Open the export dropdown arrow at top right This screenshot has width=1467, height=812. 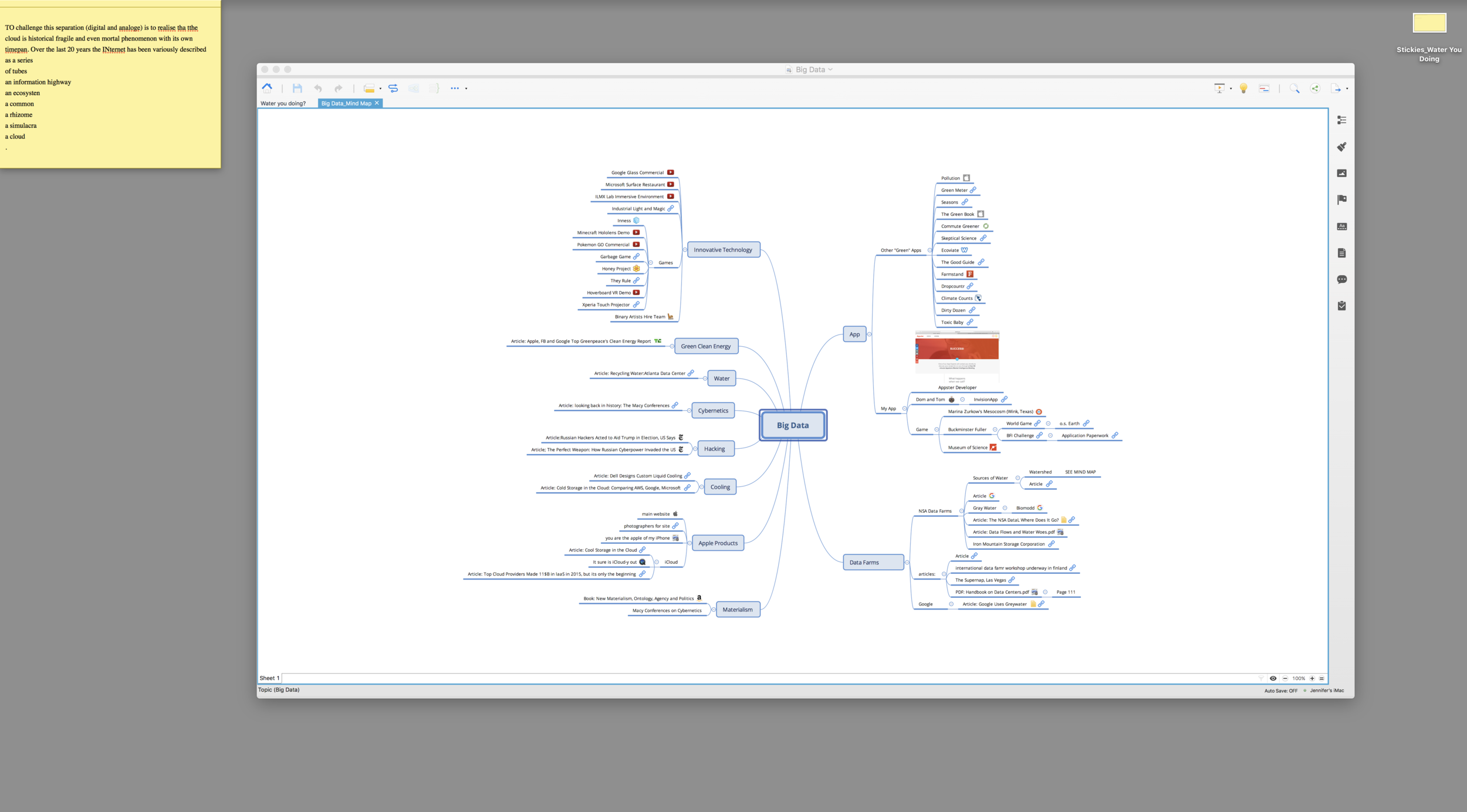click(x=1347, y=88)
